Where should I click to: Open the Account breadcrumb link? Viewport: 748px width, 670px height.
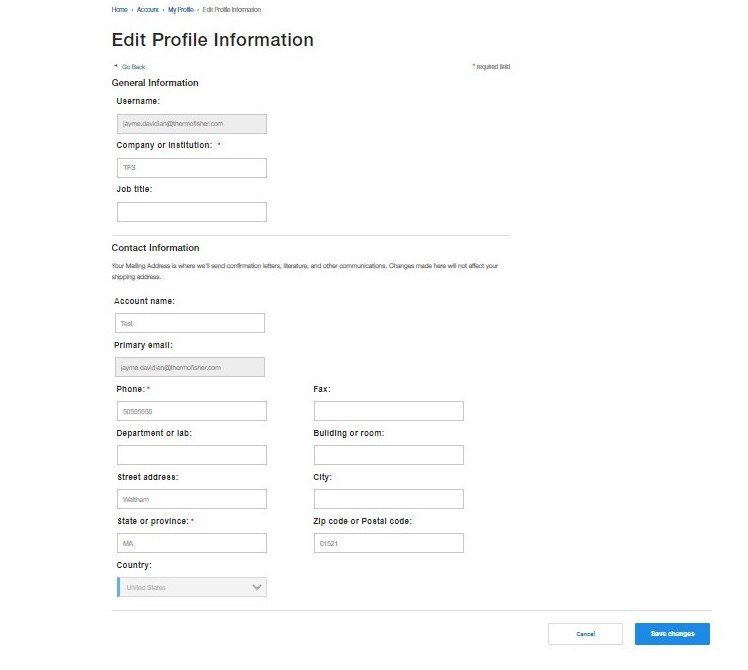[x=147, y=10]
